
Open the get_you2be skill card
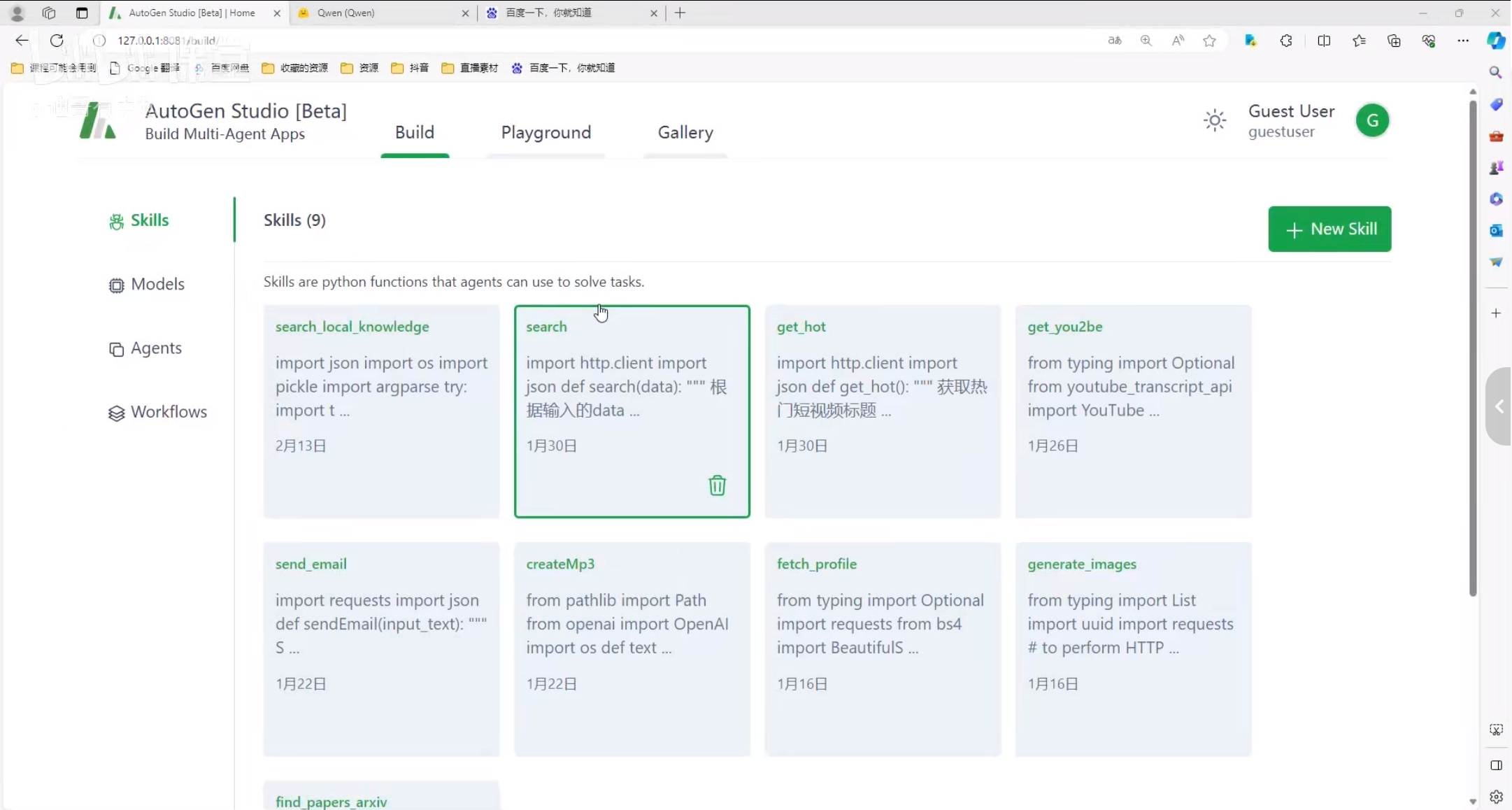(1133, 411)
